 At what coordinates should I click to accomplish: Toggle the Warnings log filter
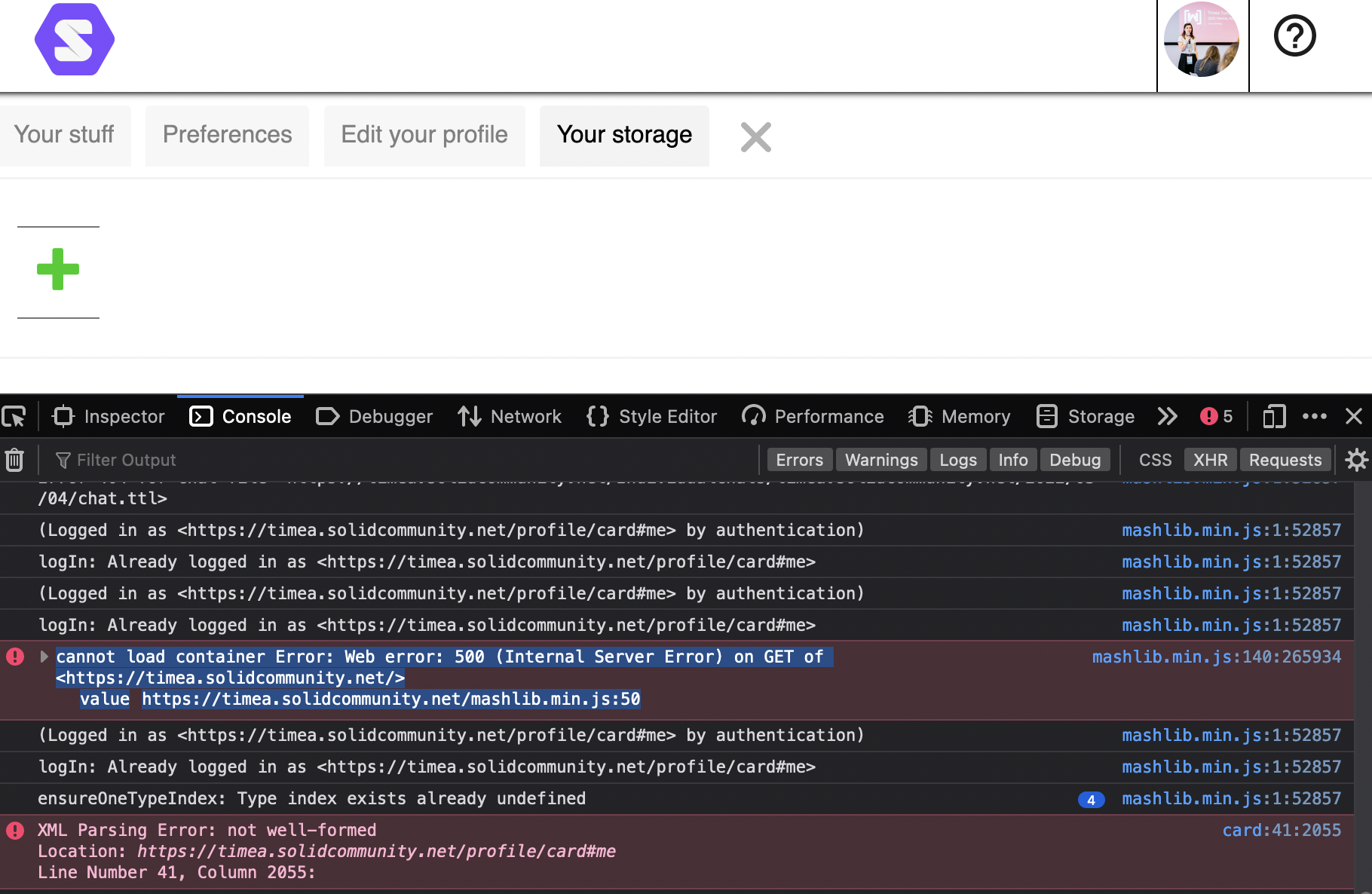pyautogui.click(x=880, y=460)
